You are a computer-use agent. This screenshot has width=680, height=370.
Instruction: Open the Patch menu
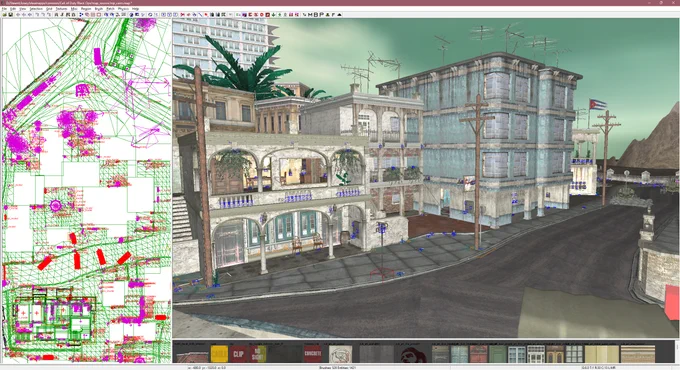(110, 9)
